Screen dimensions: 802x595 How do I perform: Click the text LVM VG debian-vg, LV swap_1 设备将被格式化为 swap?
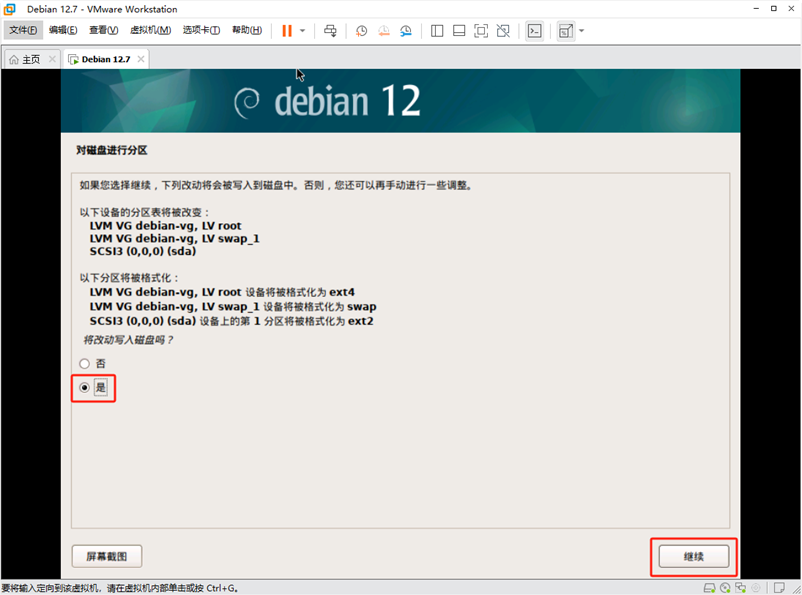pos(233,306)
